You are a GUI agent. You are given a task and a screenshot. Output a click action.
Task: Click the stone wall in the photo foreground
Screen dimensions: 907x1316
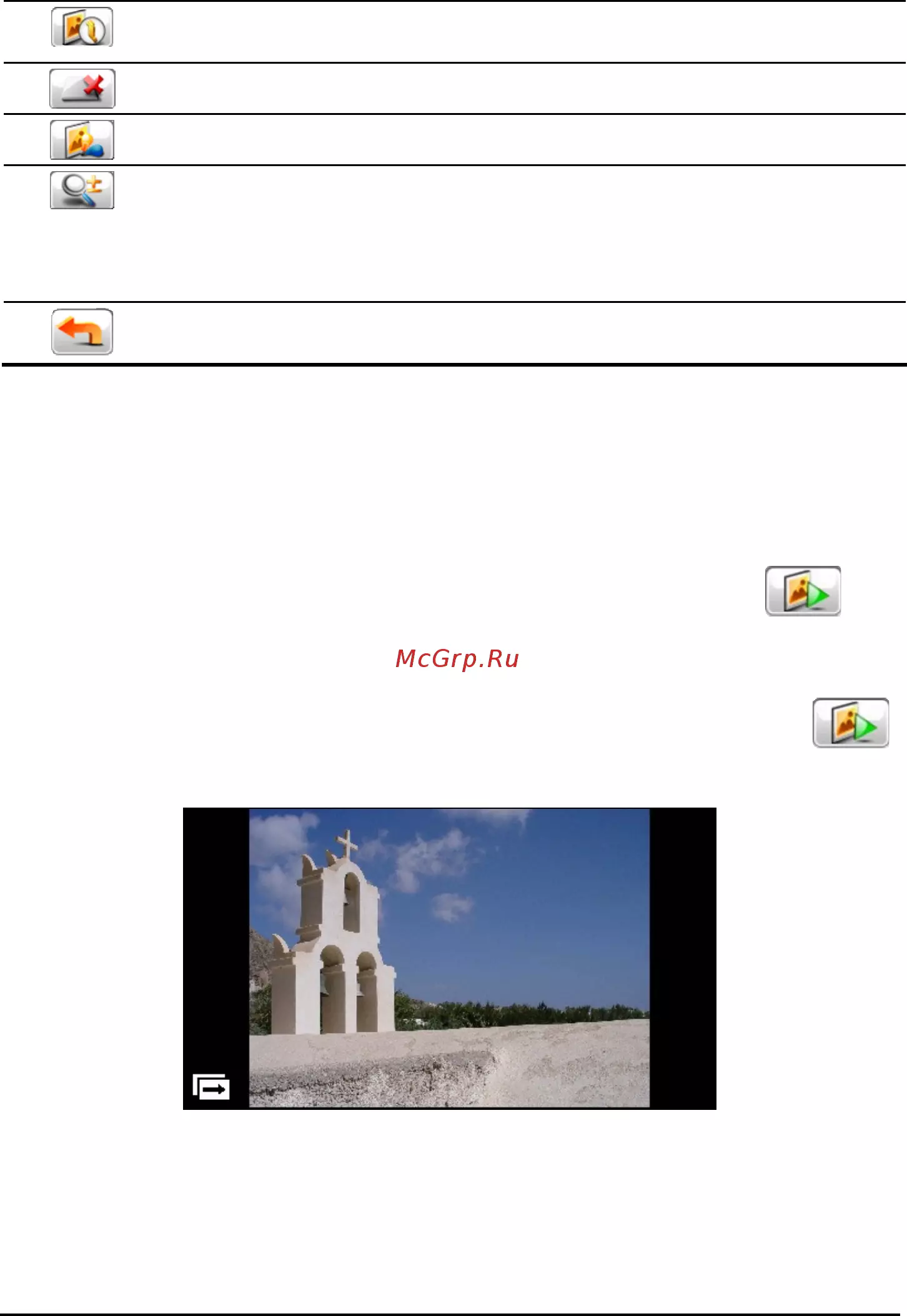449,1068
